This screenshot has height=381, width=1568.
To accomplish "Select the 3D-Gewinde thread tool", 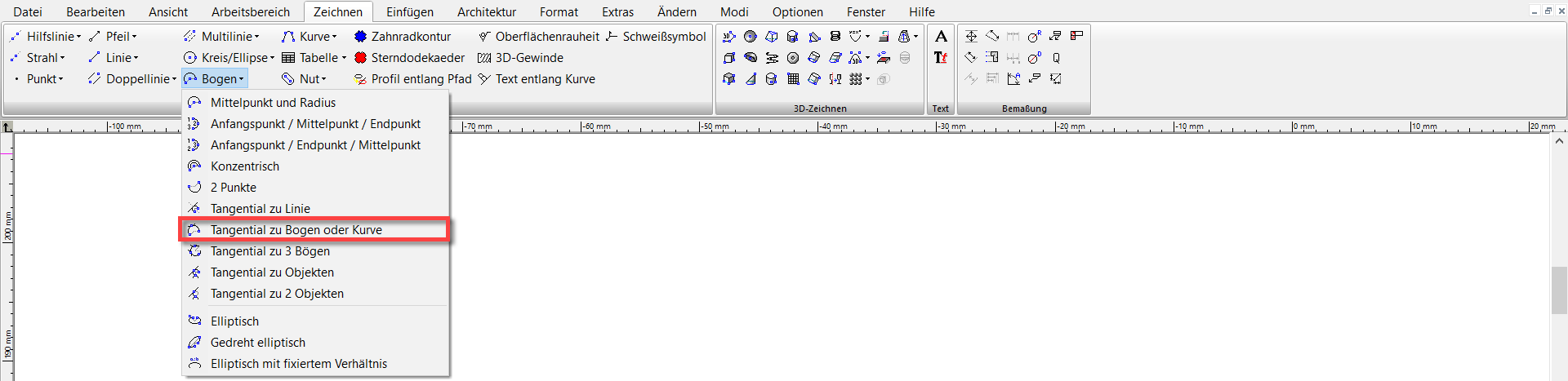I will [520, 58].
